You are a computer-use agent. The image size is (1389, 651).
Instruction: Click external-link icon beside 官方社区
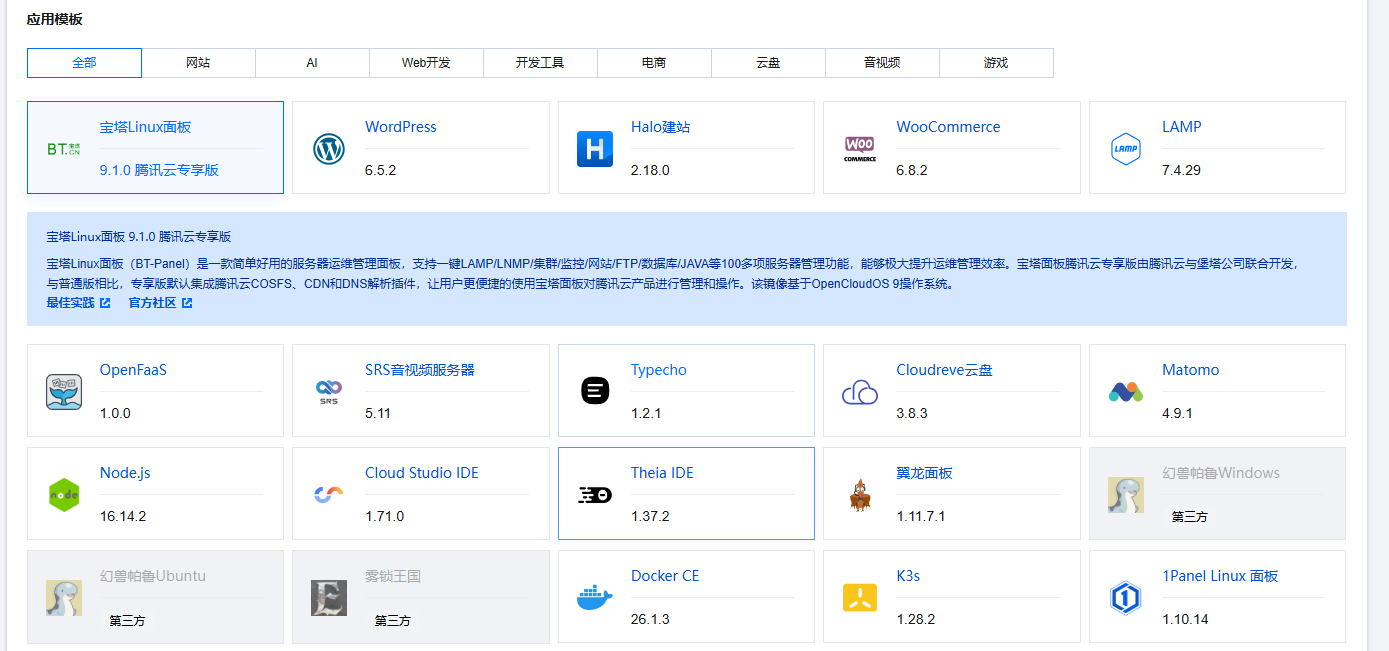(x=187, y=303)
